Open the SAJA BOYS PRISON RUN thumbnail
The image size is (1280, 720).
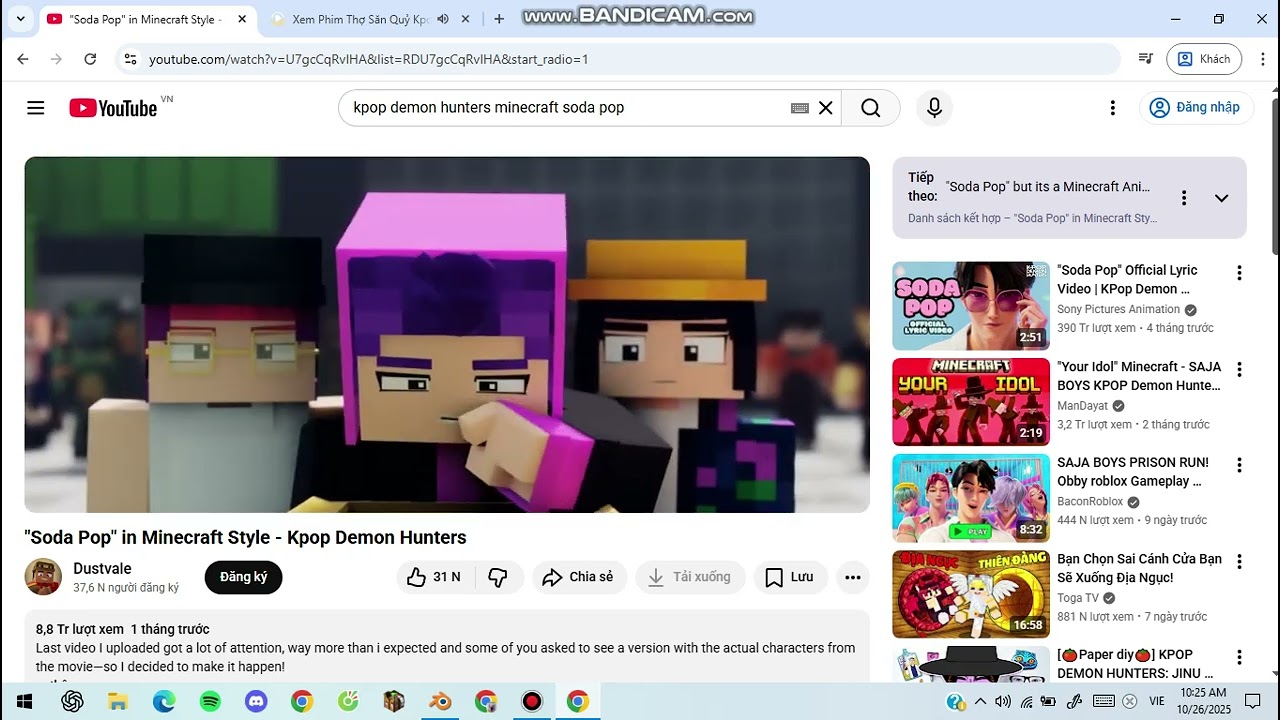(971, 497)
